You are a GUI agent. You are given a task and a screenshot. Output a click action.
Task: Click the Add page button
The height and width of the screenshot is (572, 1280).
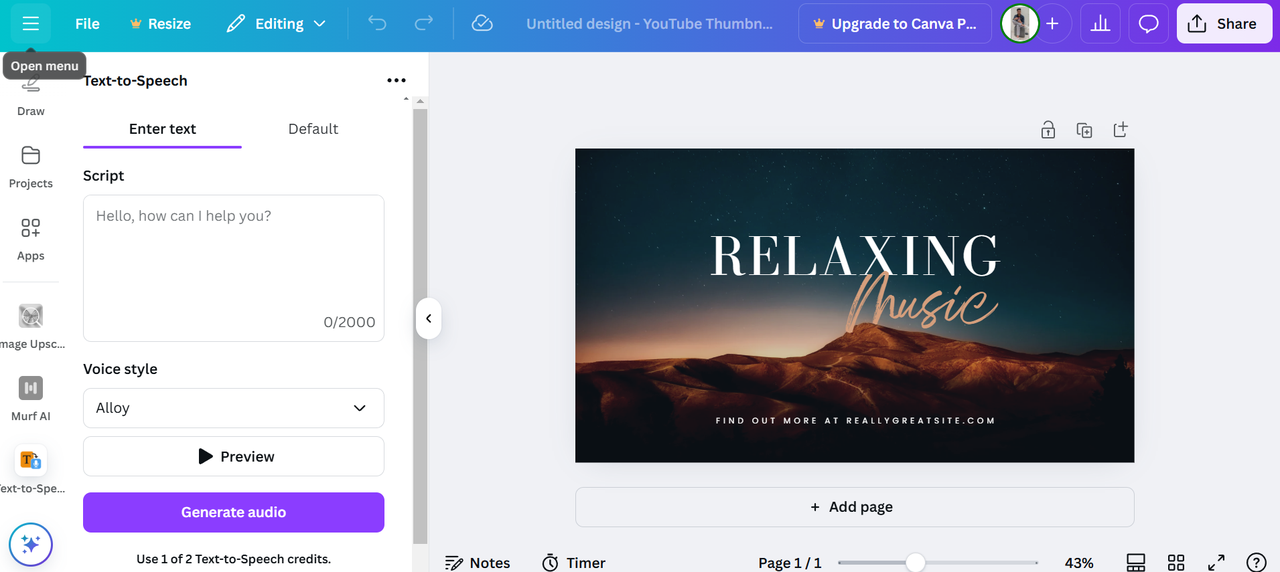(854, 507)
